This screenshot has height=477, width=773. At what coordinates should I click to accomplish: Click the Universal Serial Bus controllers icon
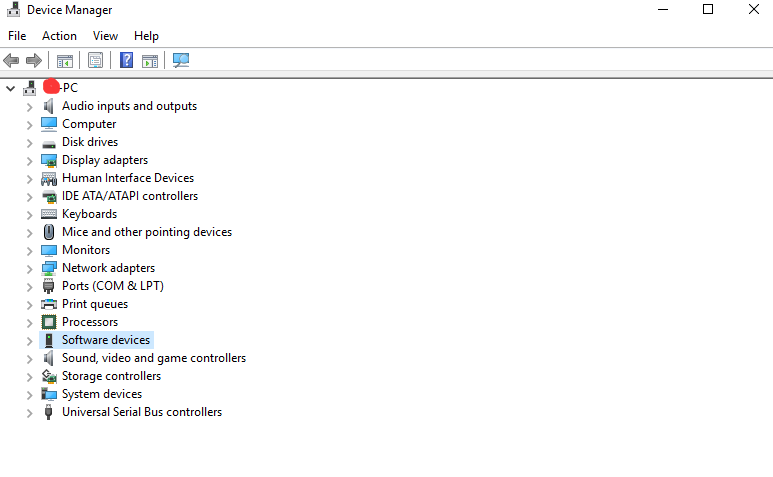[x=48, y=412]
